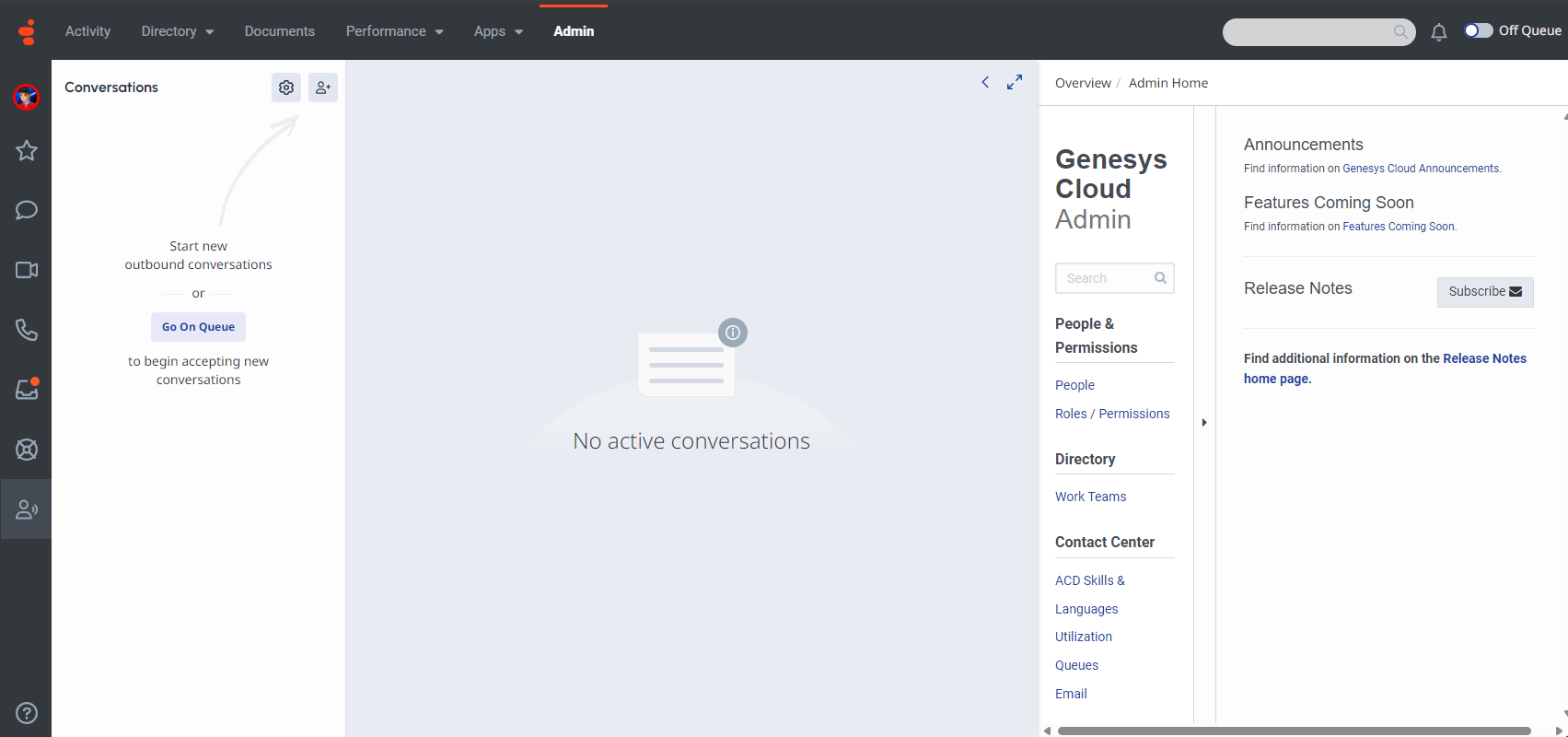Image resolution: width=1568 pixels, height=737 pixels.
Task: Open the Documents menu item
Action: point(280,31)
